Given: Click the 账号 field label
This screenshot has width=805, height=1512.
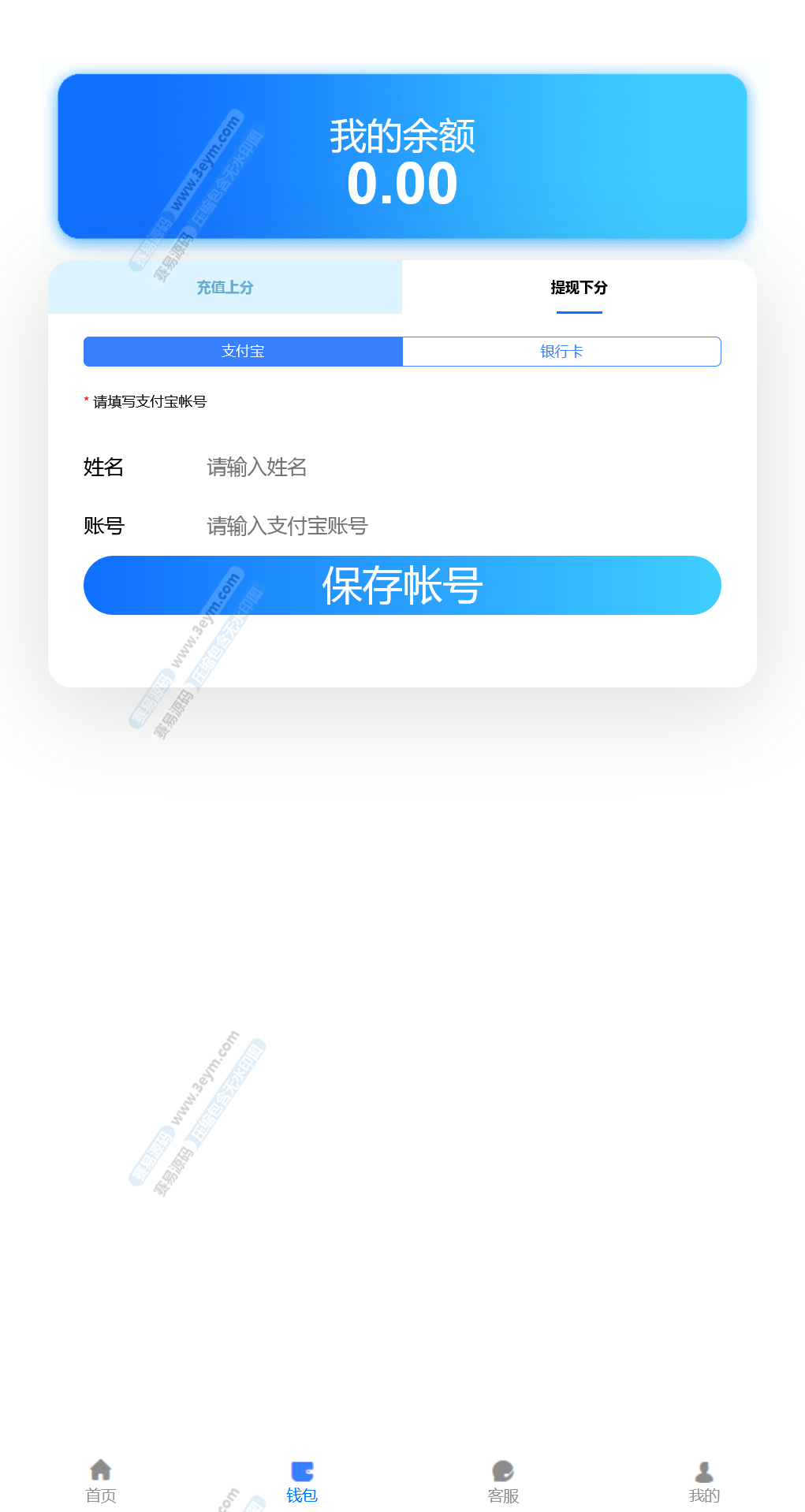Looking at the screenshot, I should tap(104, 526).
